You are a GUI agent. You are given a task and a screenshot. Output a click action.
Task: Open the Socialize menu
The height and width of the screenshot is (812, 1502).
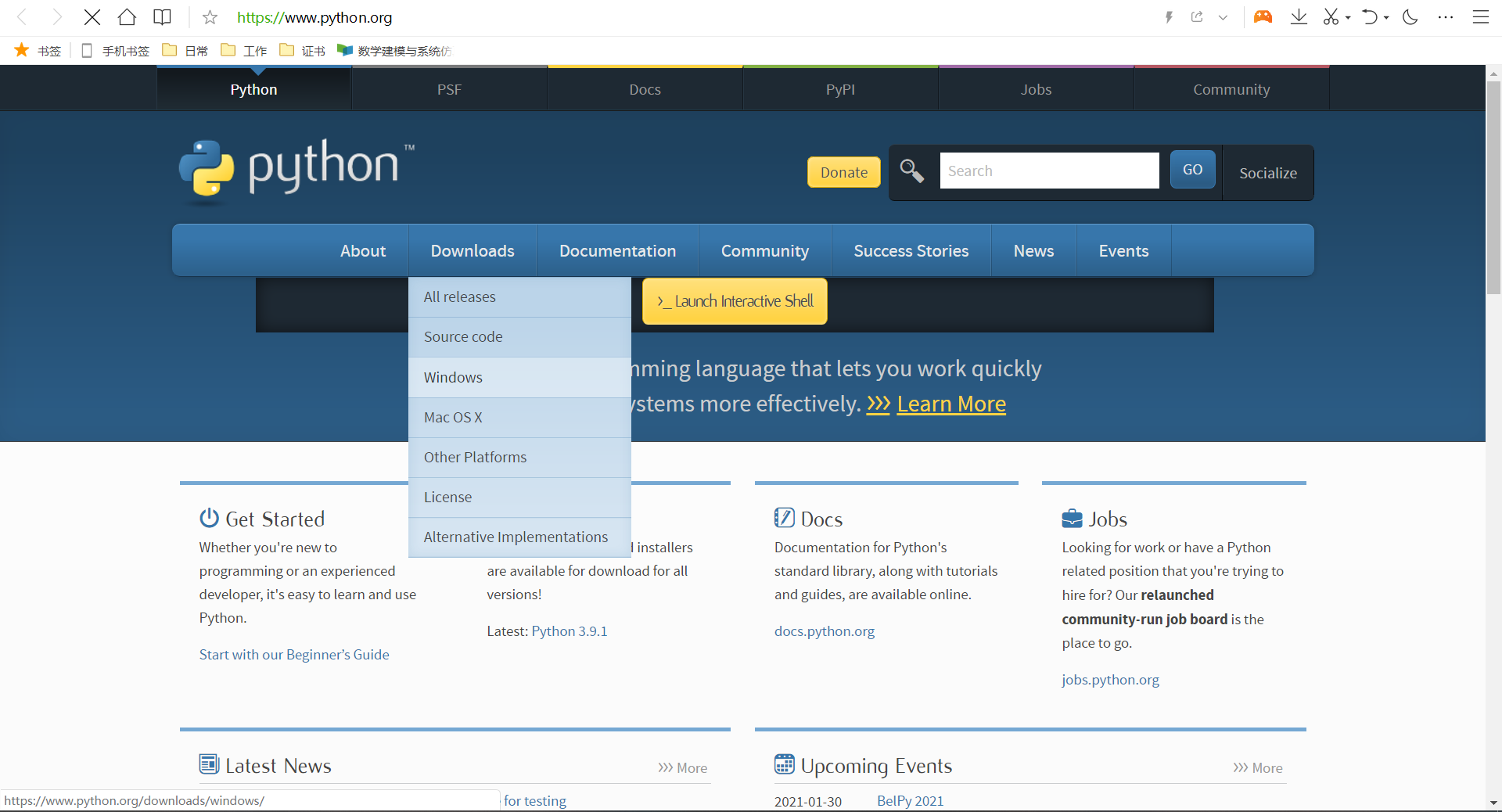(x=1267, y=173)
